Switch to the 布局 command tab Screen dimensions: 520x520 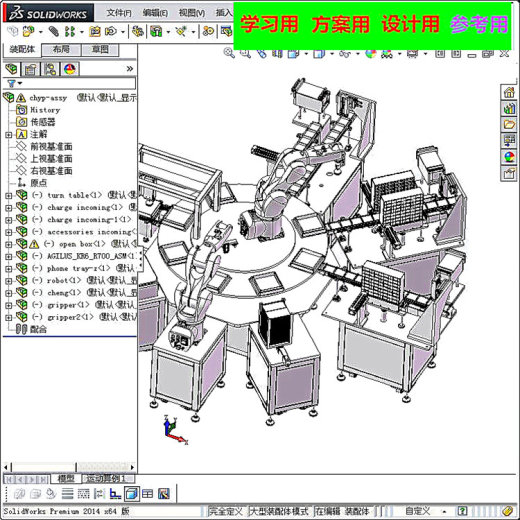coord(61,50)
